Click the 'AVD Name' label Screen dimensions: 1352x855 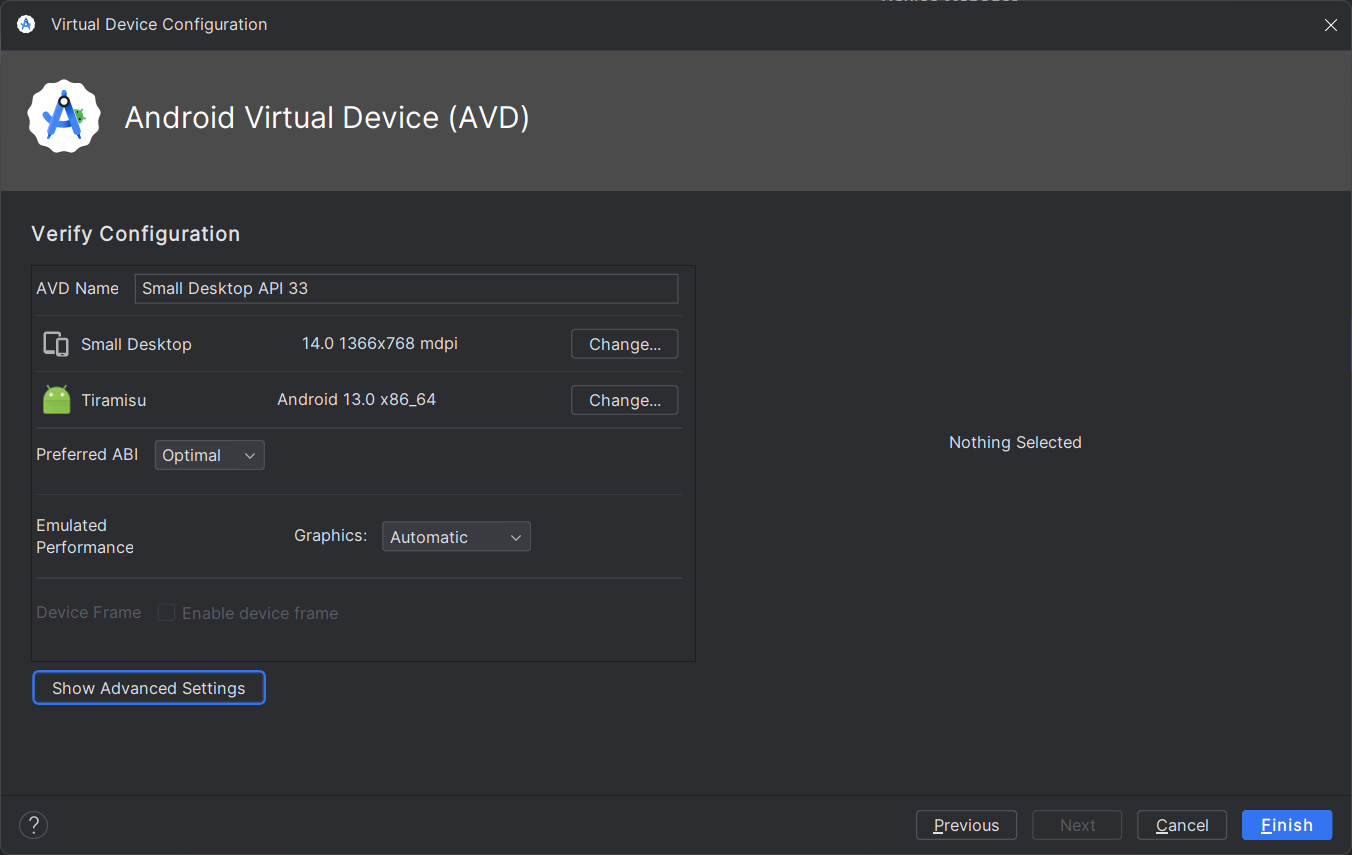[77, 288]
